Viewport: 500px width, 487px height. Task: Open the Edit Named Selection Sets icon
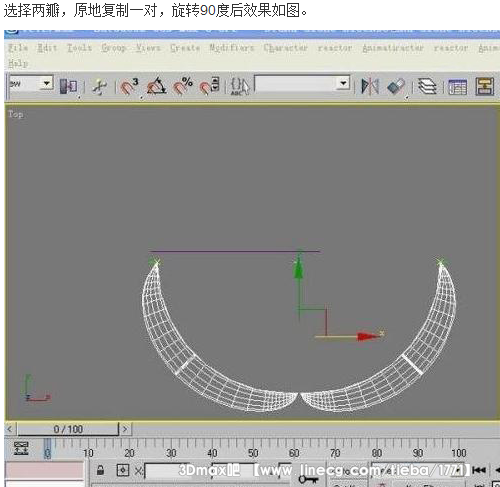[240, 87]
